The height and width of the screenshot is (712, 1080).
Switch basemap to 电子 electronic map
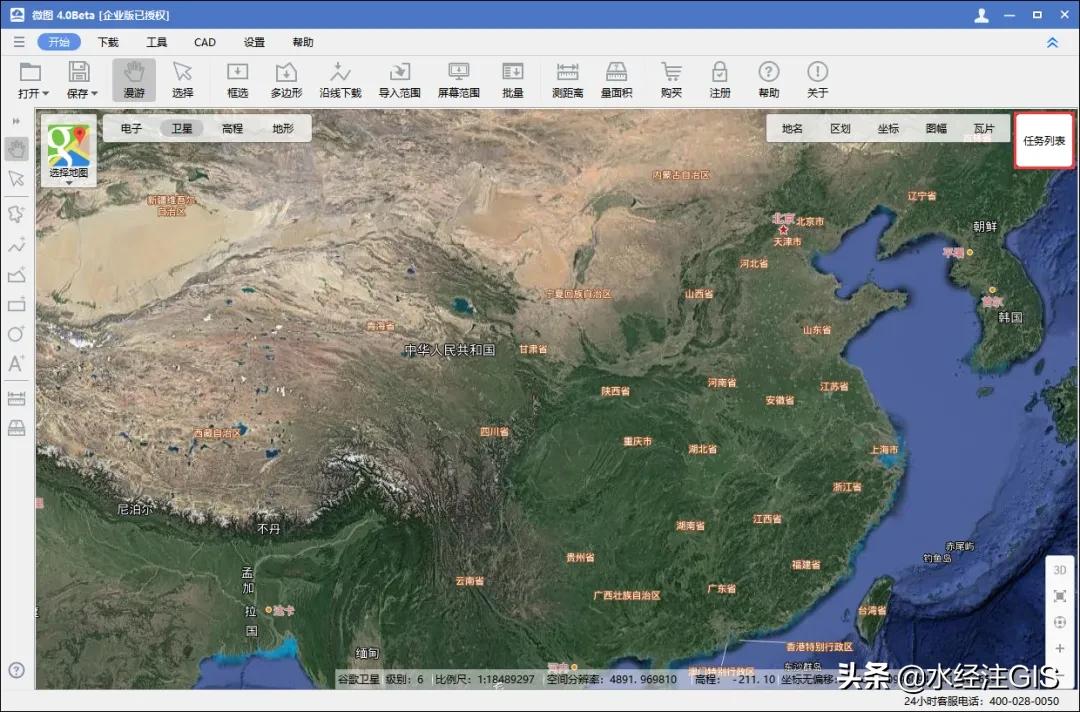coord(132,127)
